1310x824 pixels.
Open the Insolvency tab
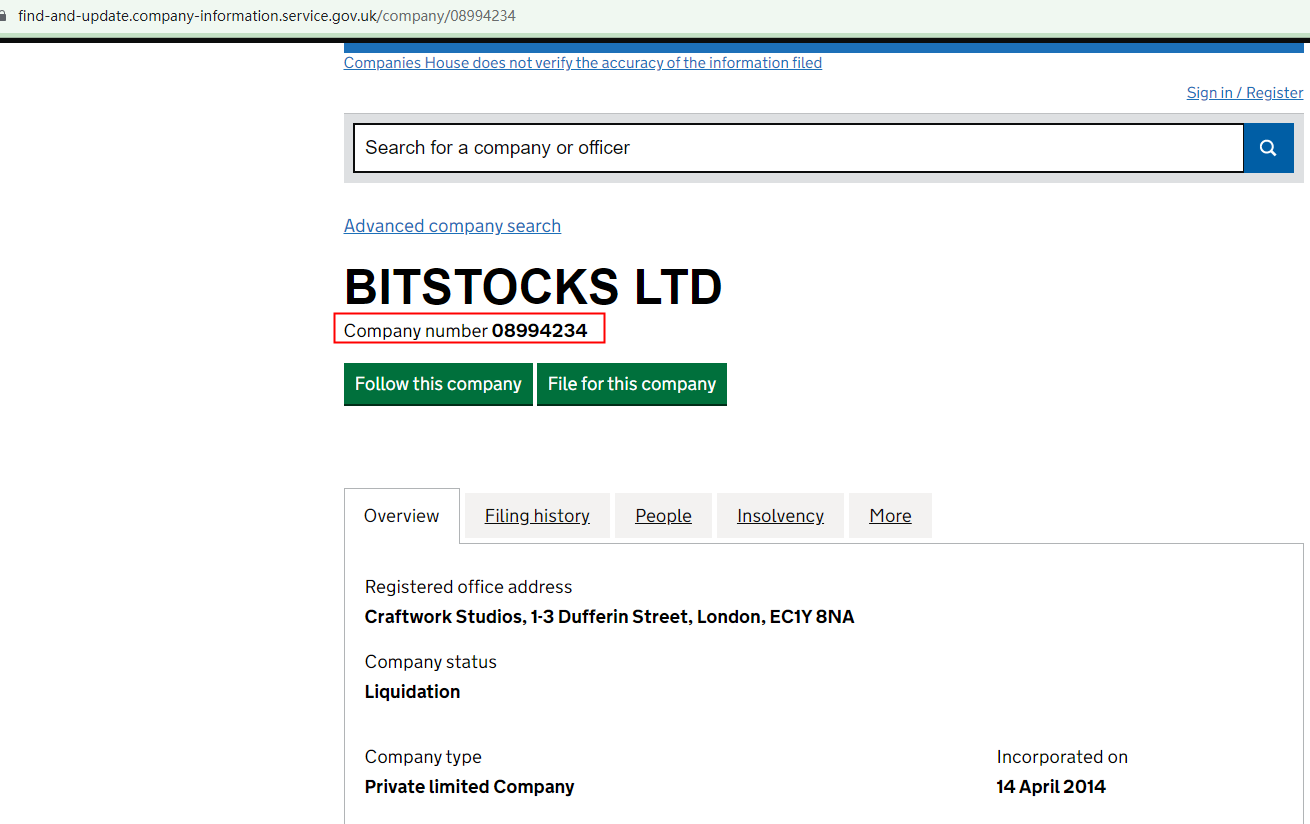[x=780, y=516]
